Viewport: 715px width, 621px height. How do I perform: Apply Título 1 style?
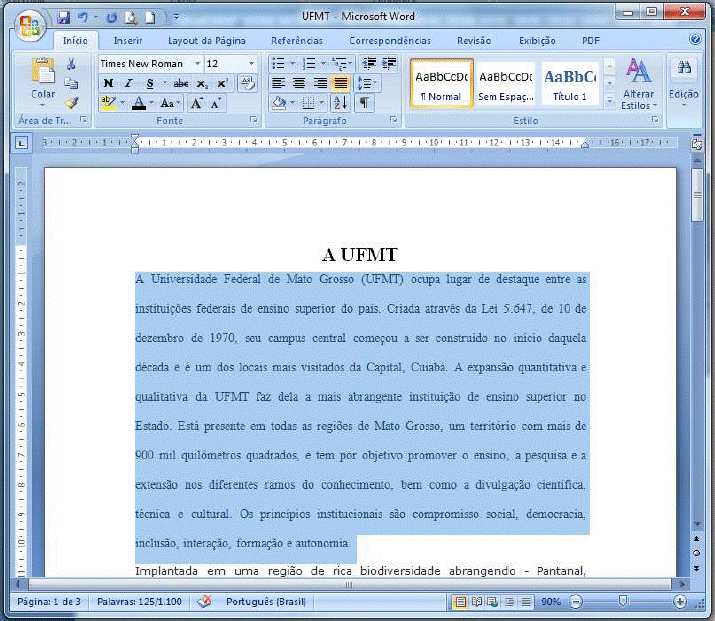coord(570,83)
